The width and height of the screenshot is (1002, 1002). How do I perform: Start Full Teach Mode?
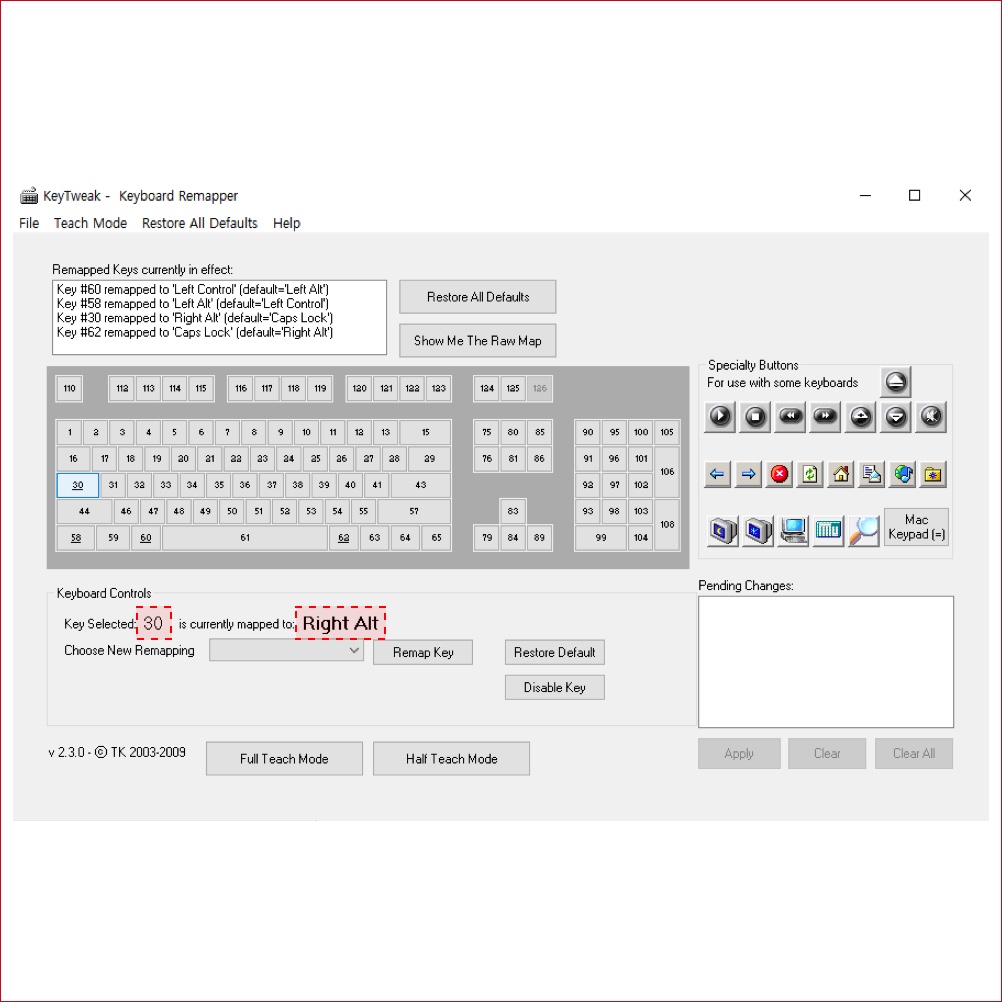point(284,759)
